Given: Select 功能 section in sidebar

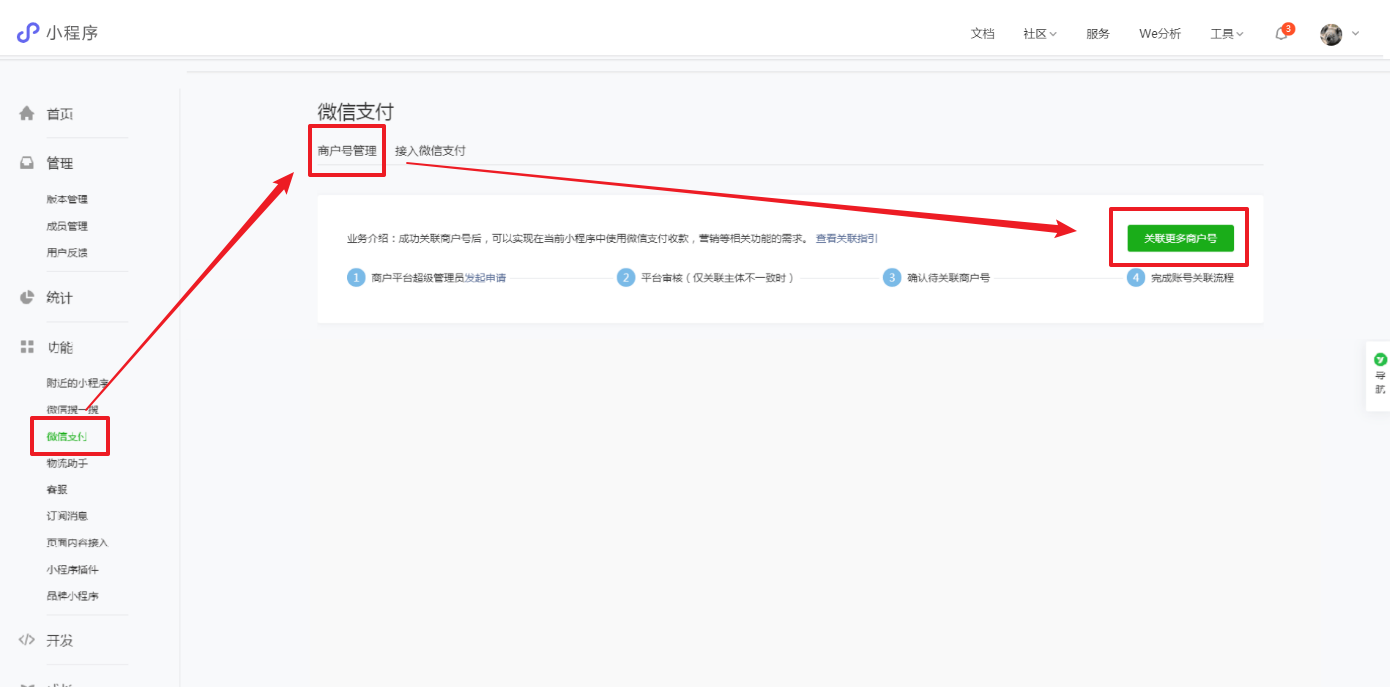Looking at the screenshot, I should (x=60, y=348).
